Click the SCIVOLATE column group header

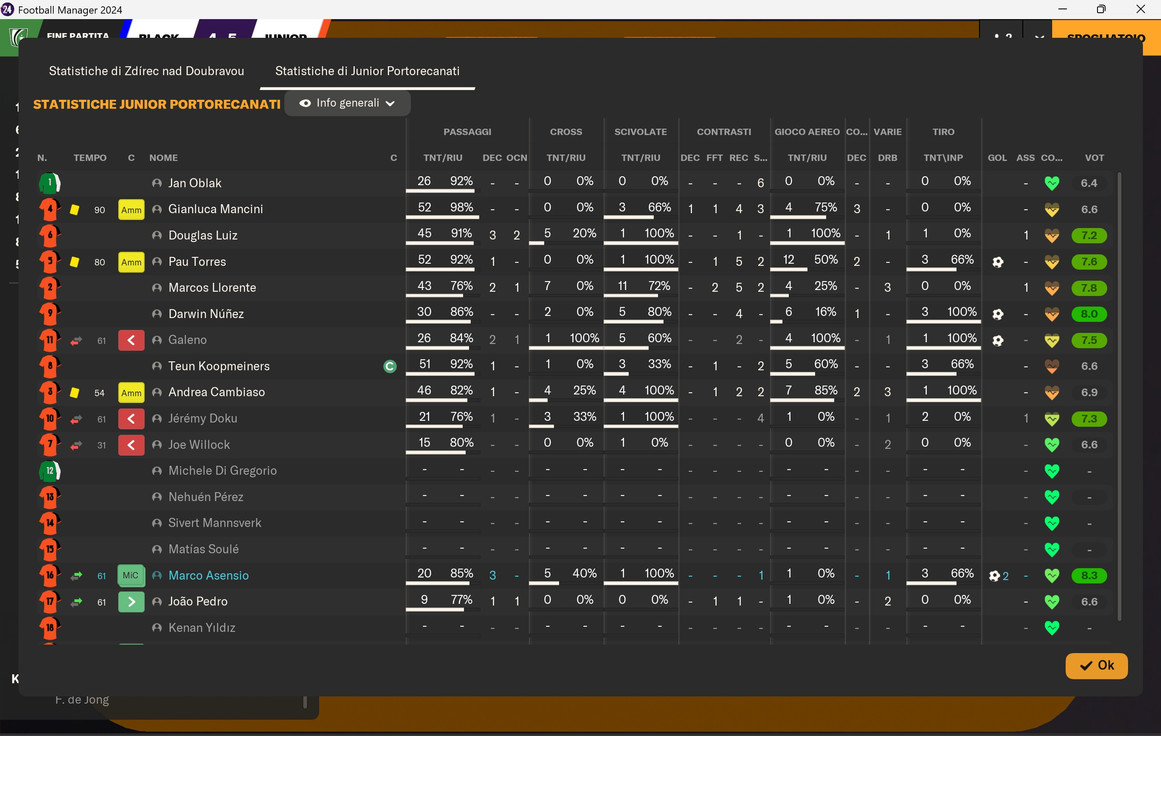coord(640,132)
